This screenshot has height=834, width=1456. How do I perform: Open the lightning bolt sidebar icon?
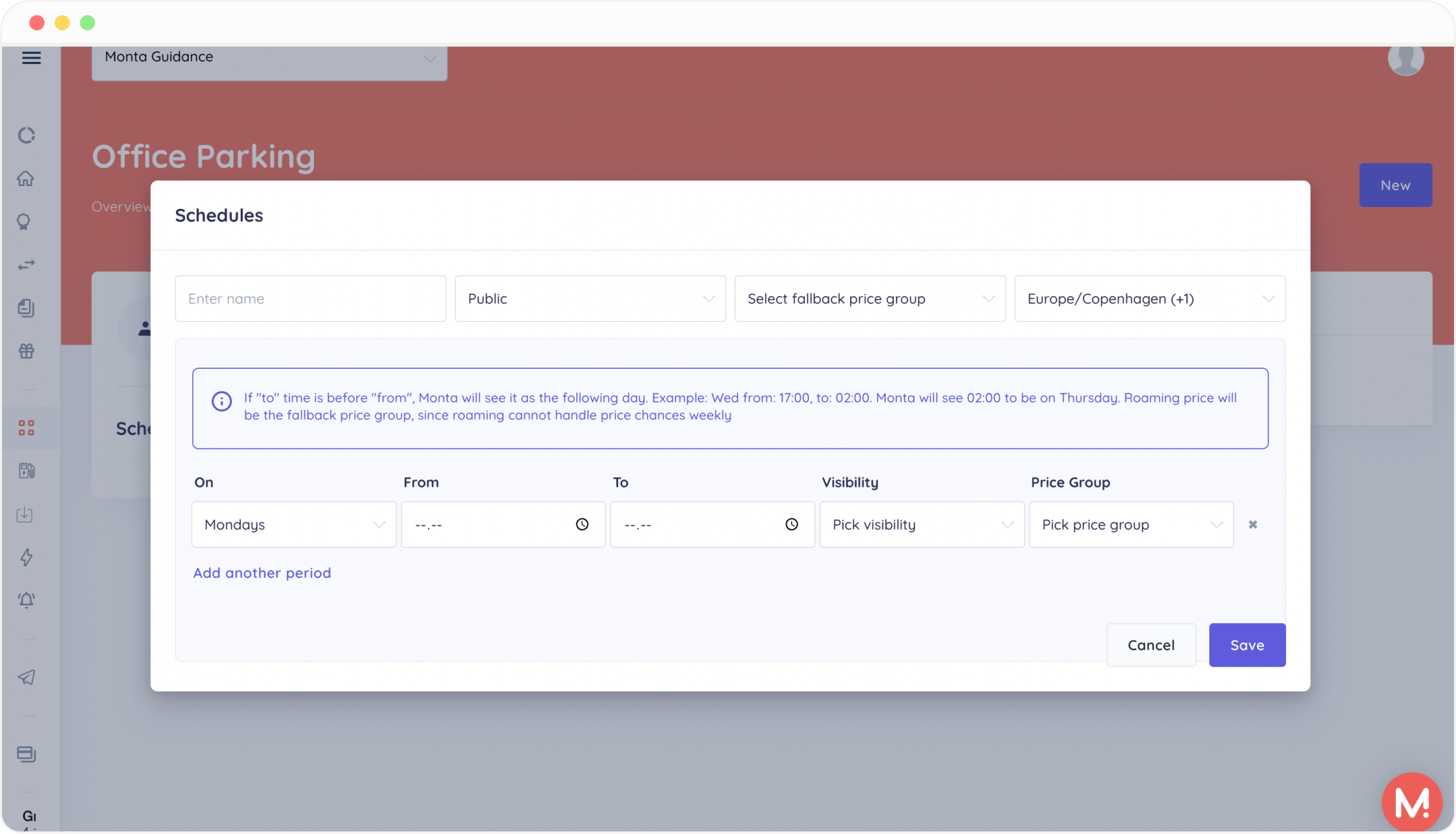click(26, 558)
